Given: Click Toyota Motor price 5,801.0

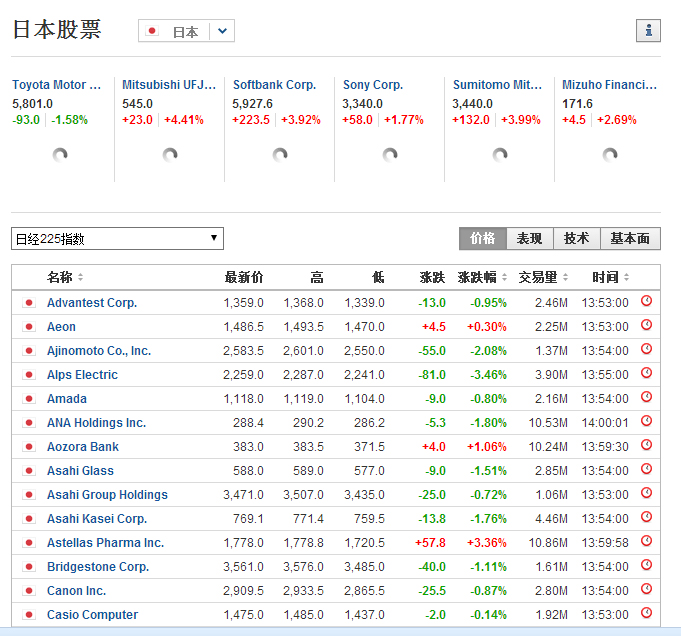Looking at the screenshot, I should point(33,104).
